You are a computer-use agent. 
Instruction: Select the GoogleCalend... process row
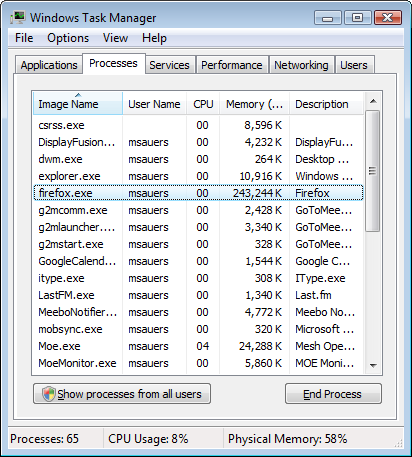coord(198,261)
